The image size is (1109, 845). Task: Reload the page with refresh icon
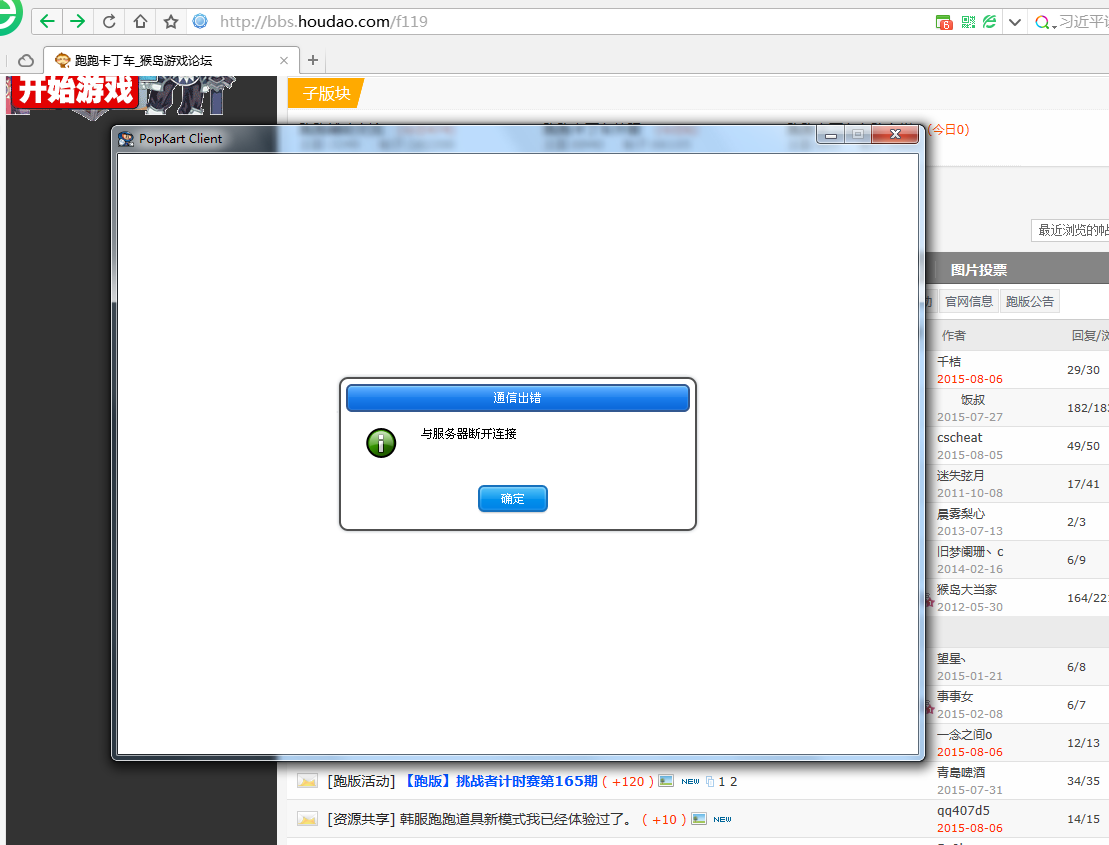(x=109, y=21)
